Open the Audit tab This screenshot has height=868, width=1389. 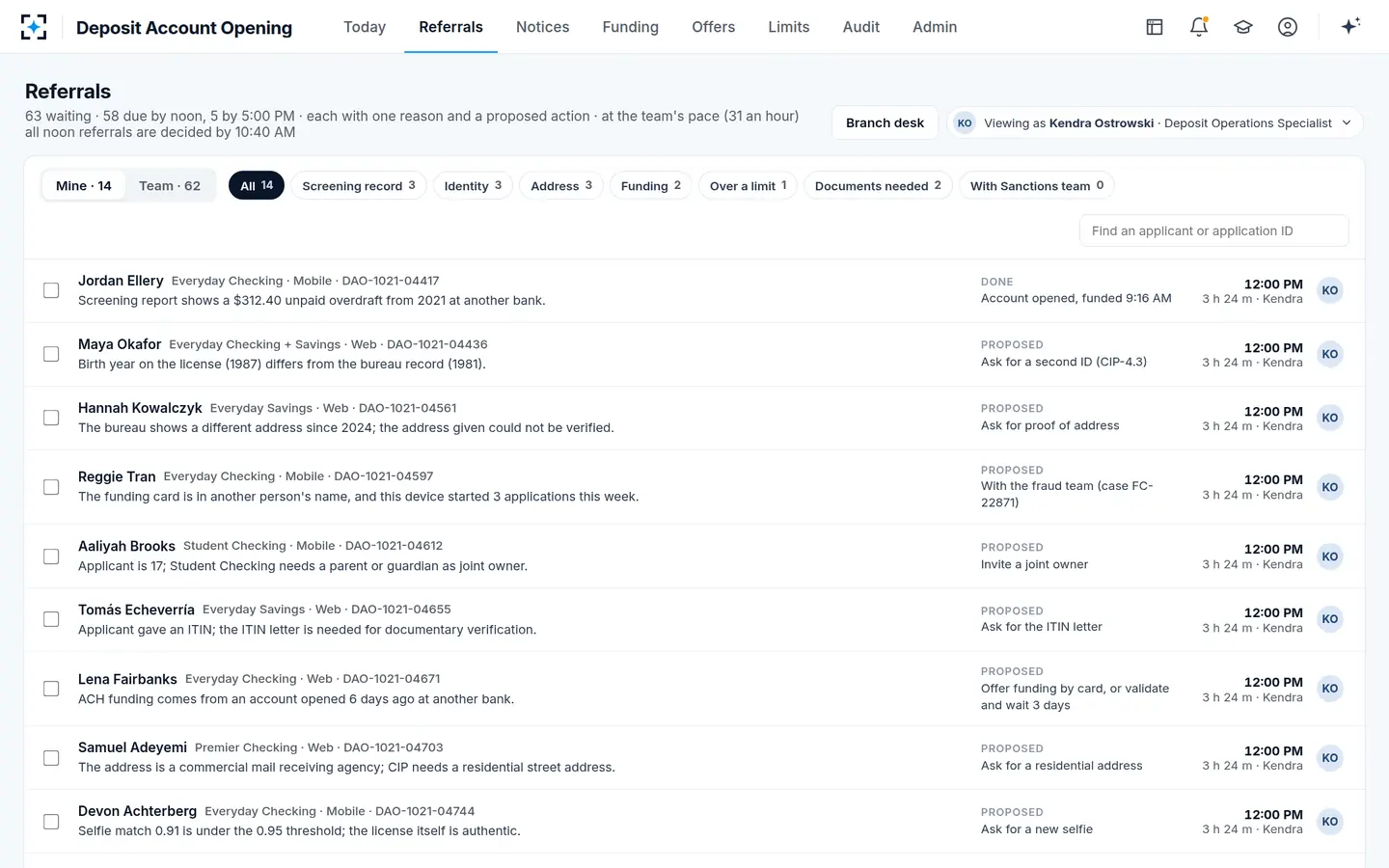861,27
